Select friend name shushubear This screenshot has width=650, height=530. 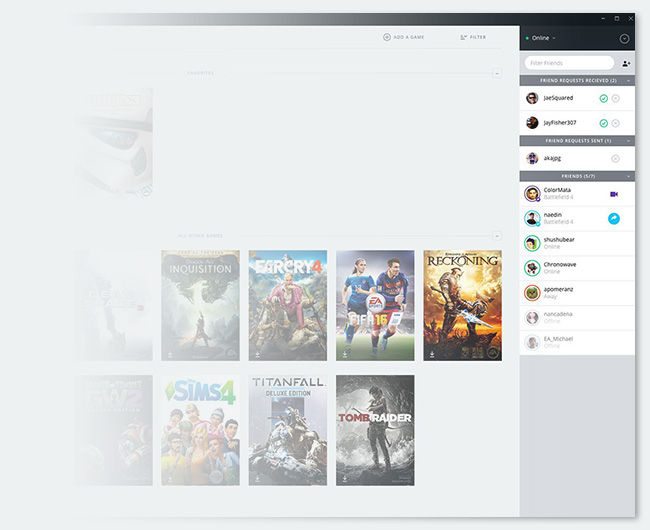point(559,240)
